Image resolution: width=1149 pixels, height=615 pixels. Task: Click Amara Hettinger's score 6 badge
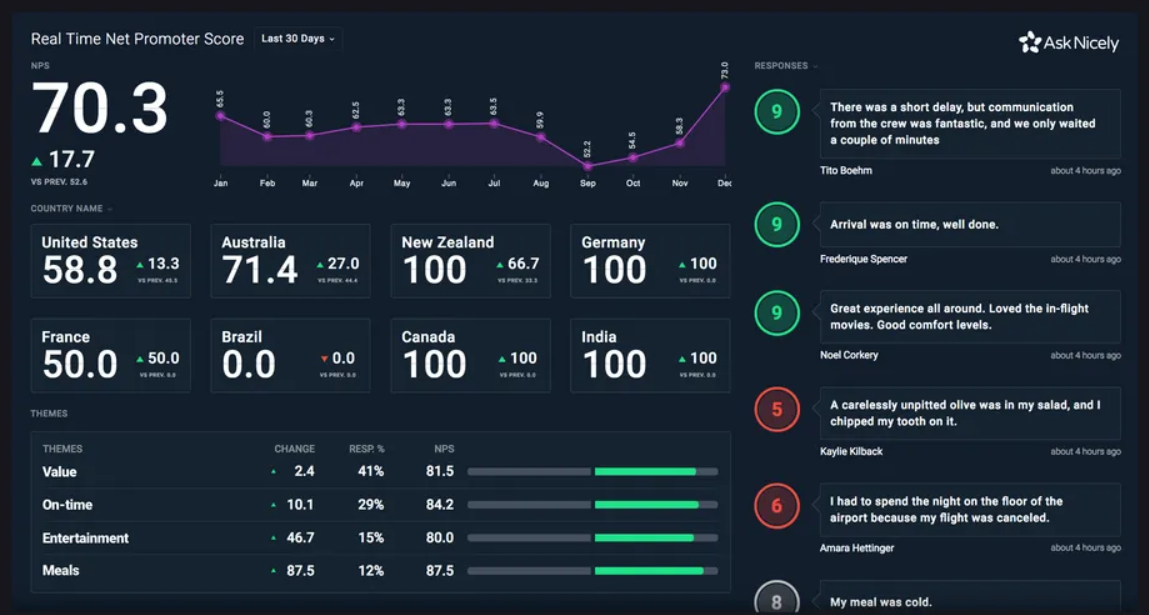coord(777,506)
